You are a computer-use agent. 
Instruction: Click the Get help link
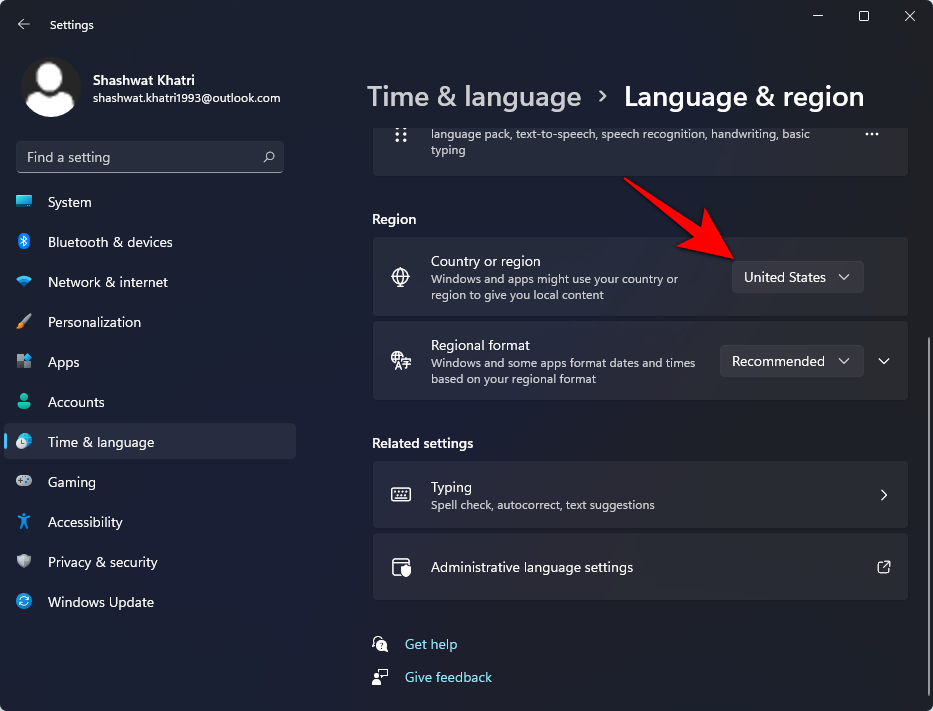click(x=431, y=644)
